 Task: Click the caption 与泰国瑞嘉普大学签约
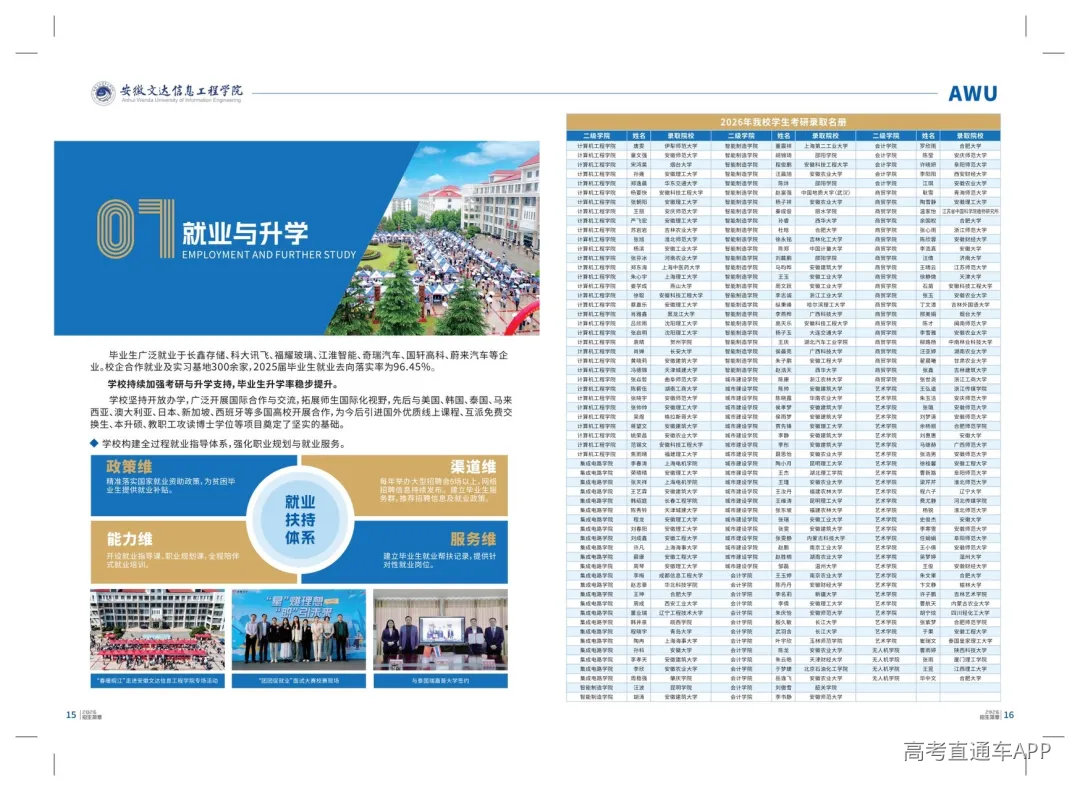(x=441, y=681)
